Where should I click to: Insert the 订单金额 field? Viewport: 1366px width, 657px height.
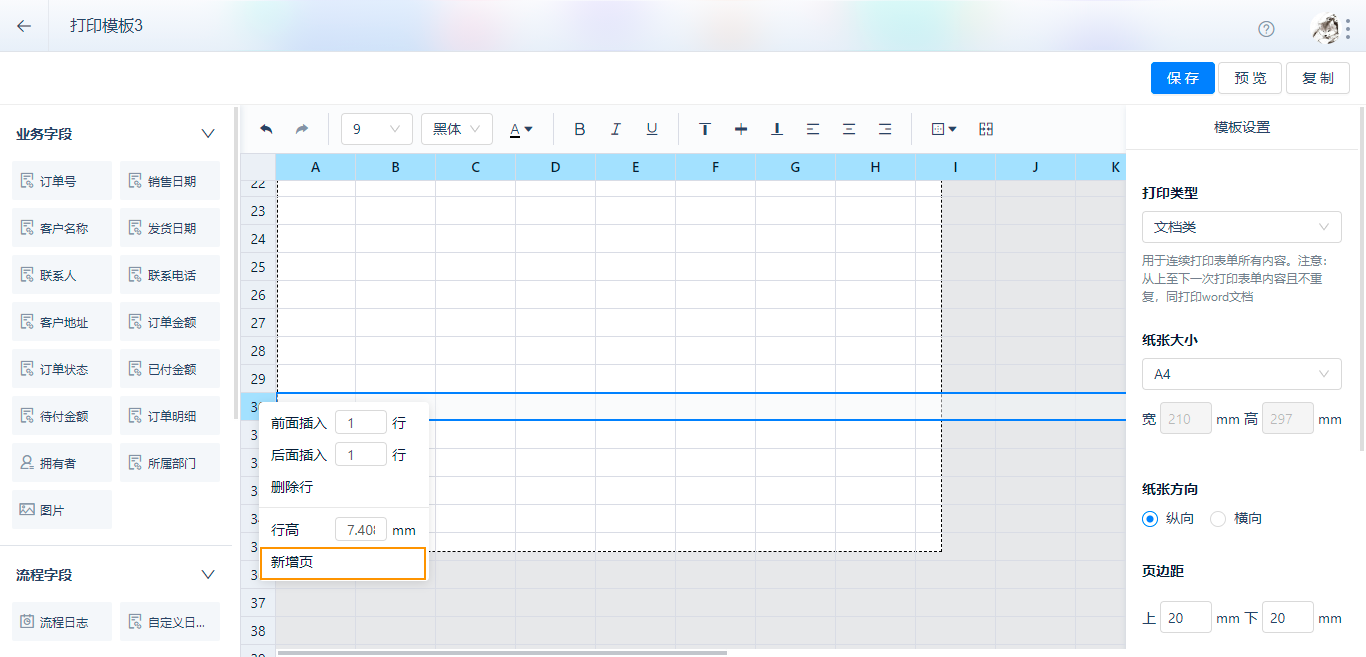[170, 322]
